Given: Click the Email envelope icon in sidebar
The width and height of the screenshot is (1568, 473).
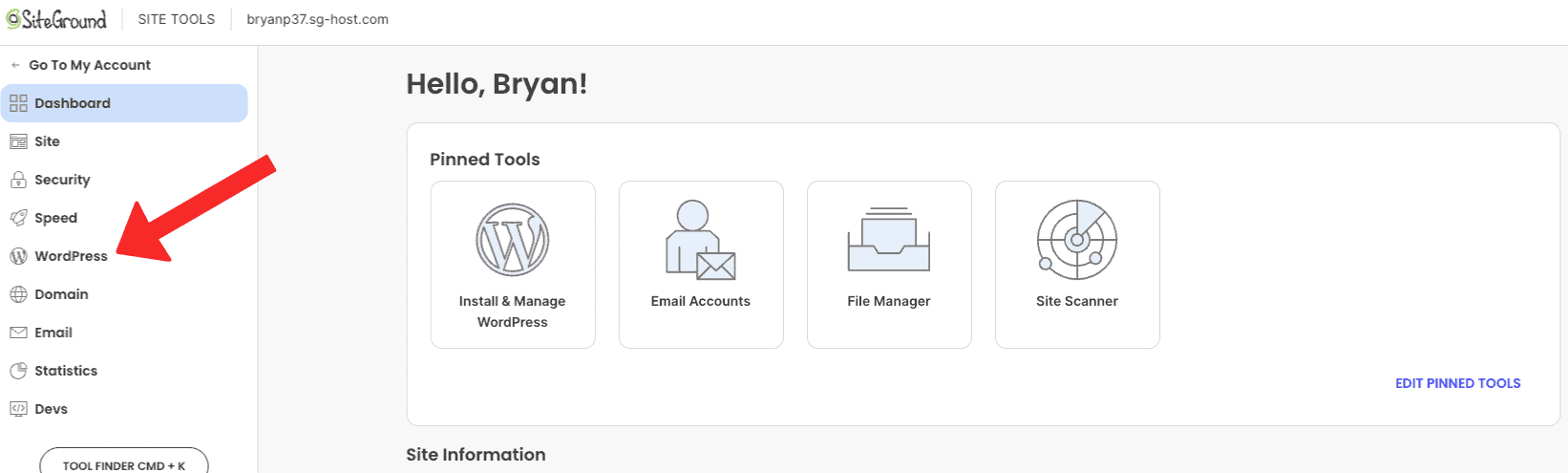Looking at the screenshot, I should [18, 333].
